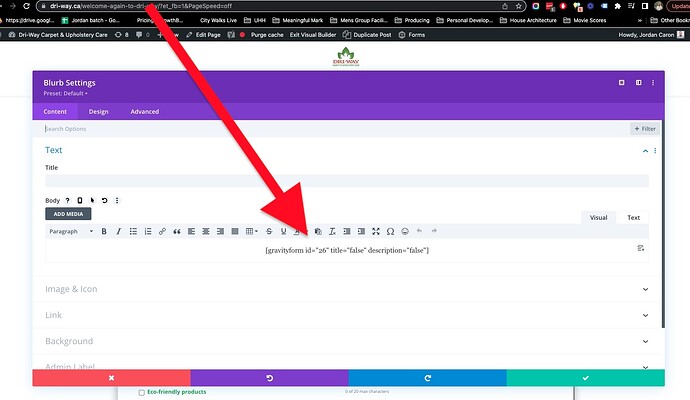The height and width of the screenshot is (400, 690).
Task: Open table insert dropdown in toolbar
Action: (x=252, y=231)
